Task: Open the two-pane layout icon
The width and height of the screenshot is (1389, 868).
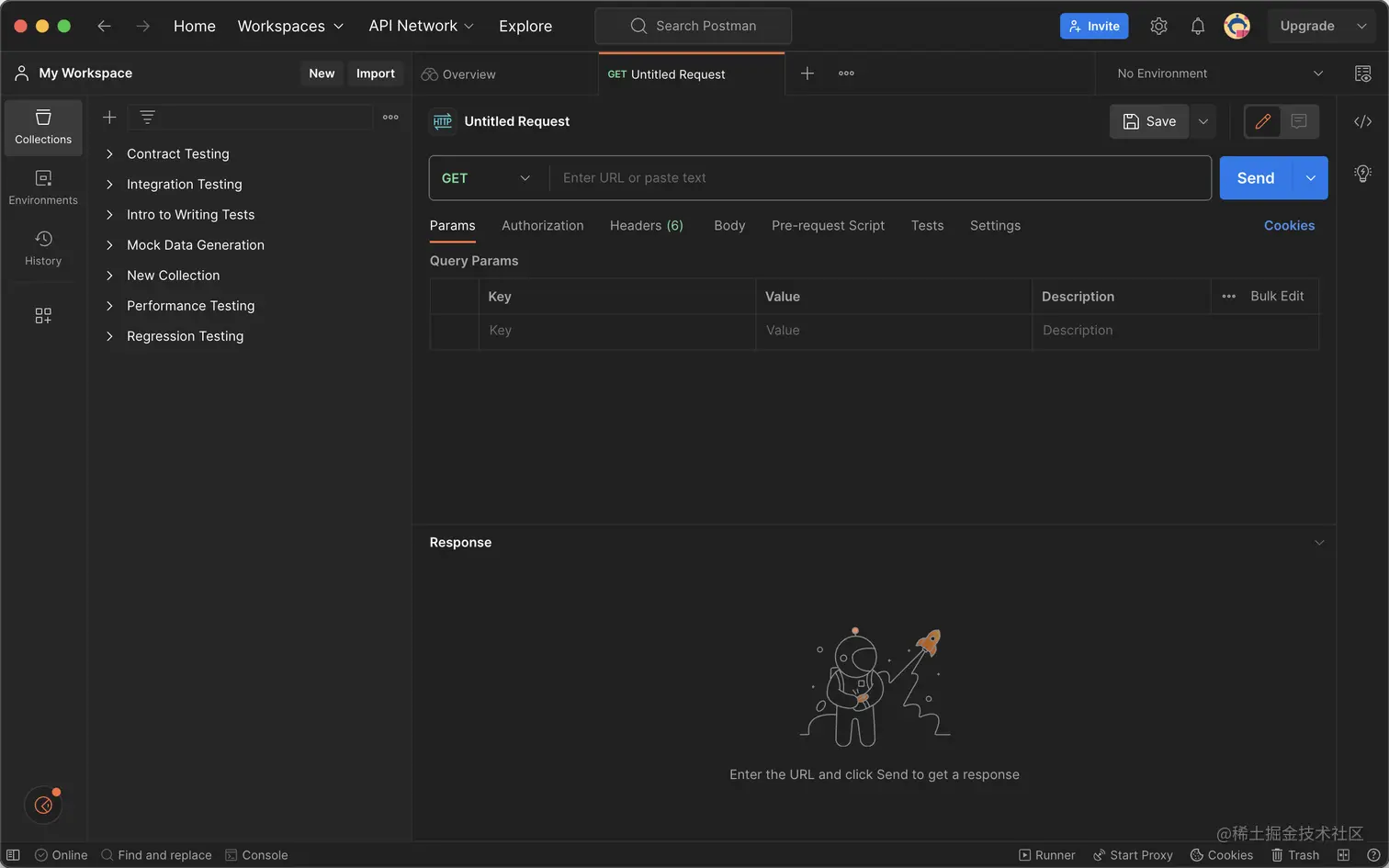Action: [x=1343, y=855]
